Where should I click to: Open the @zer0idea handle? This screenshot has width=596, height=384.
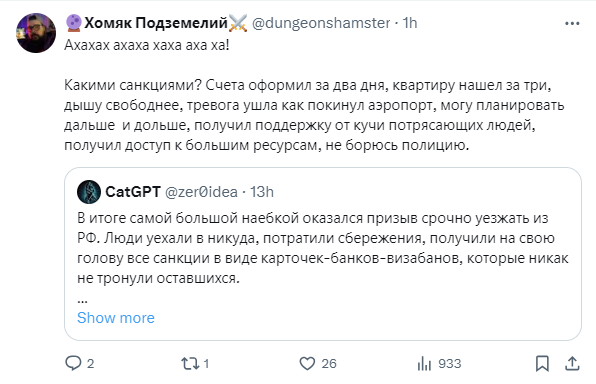click(x=201, y=192)
